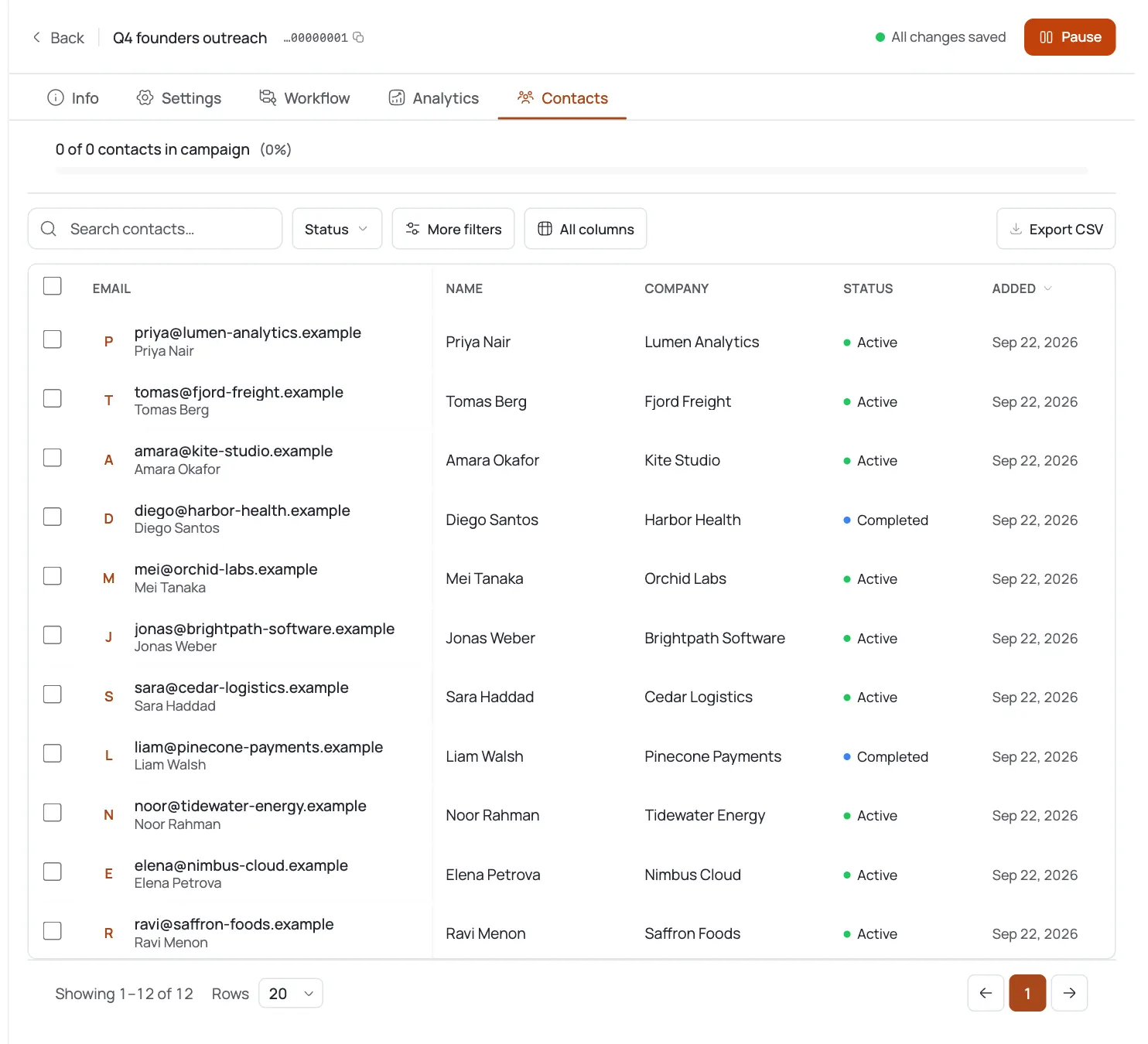Screen dimensions: 1148x1044
Task: Click the Back link
Action: tap(58, 38)
